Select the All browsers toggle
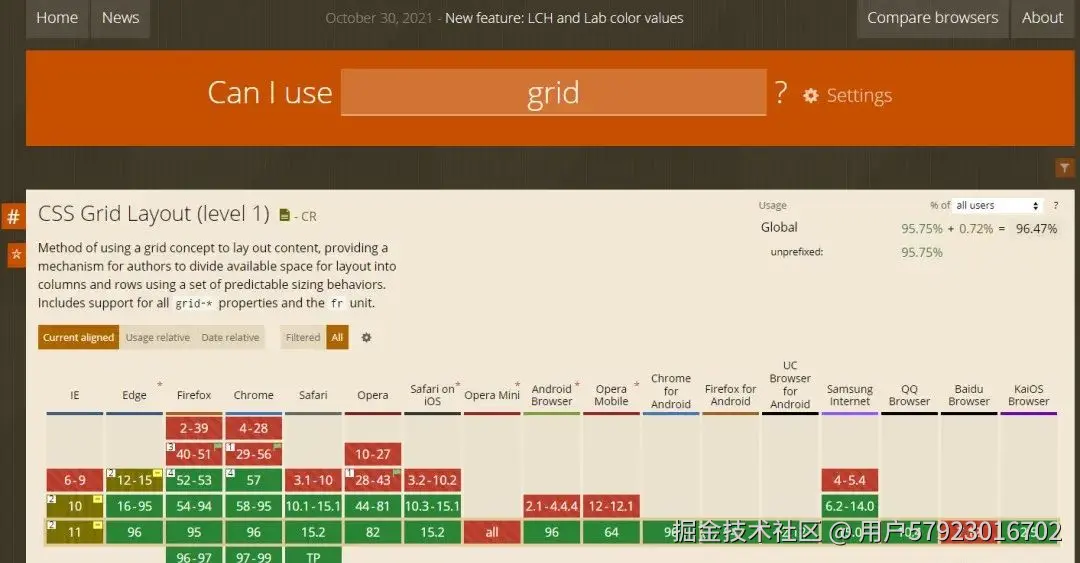1080x563 pixels. 338,337
